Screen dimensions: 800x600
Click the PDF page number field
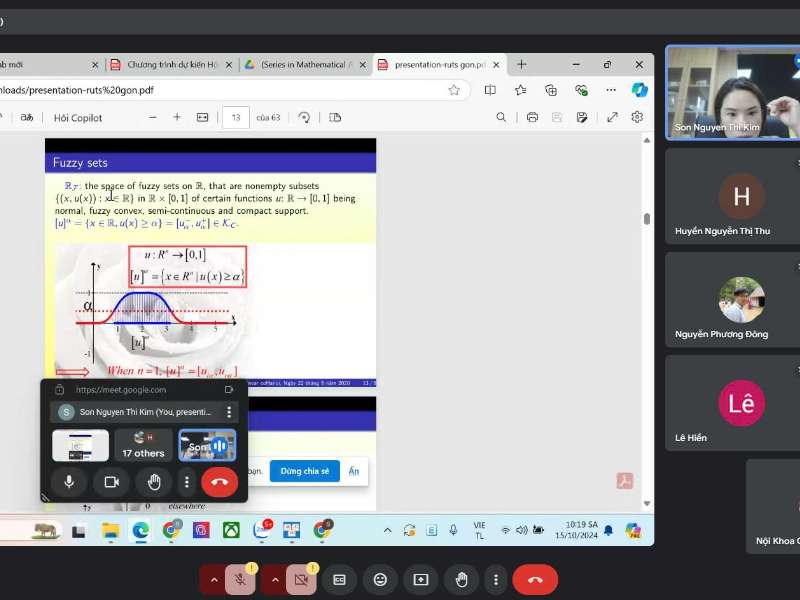235,117
